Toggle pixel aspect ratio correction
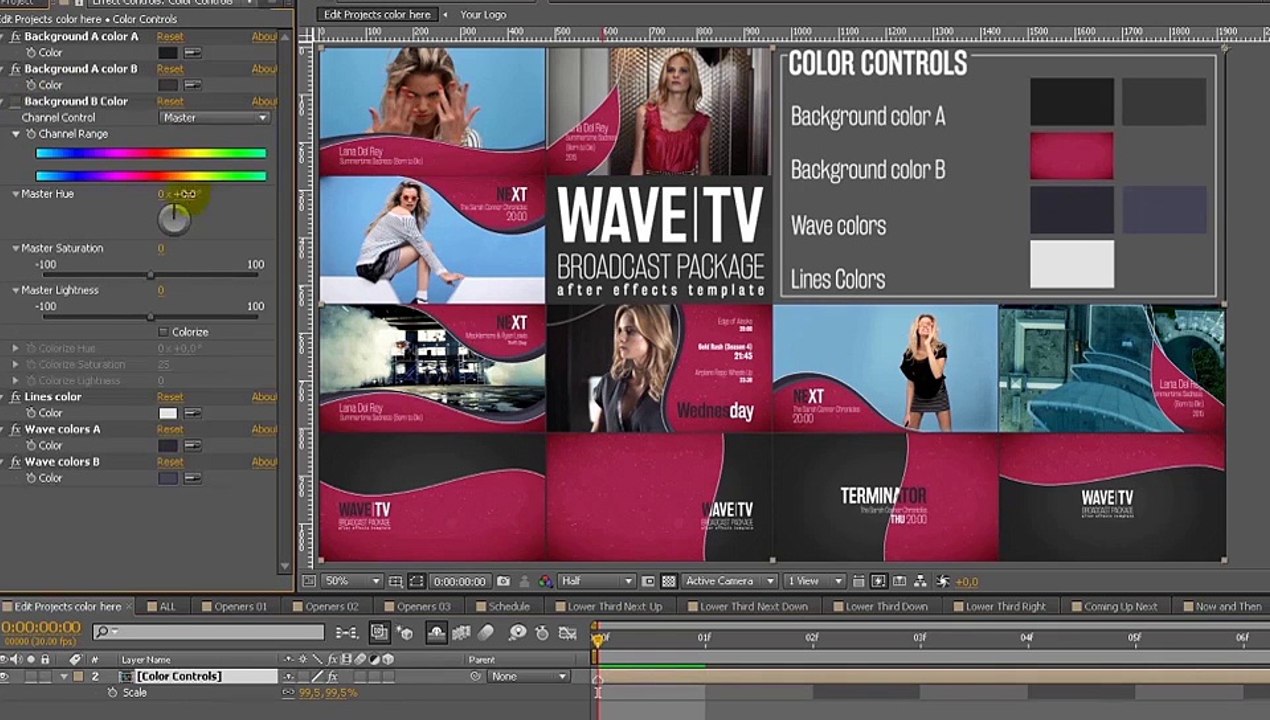Viewport: 1270px width, 720px height. [859, 581]
